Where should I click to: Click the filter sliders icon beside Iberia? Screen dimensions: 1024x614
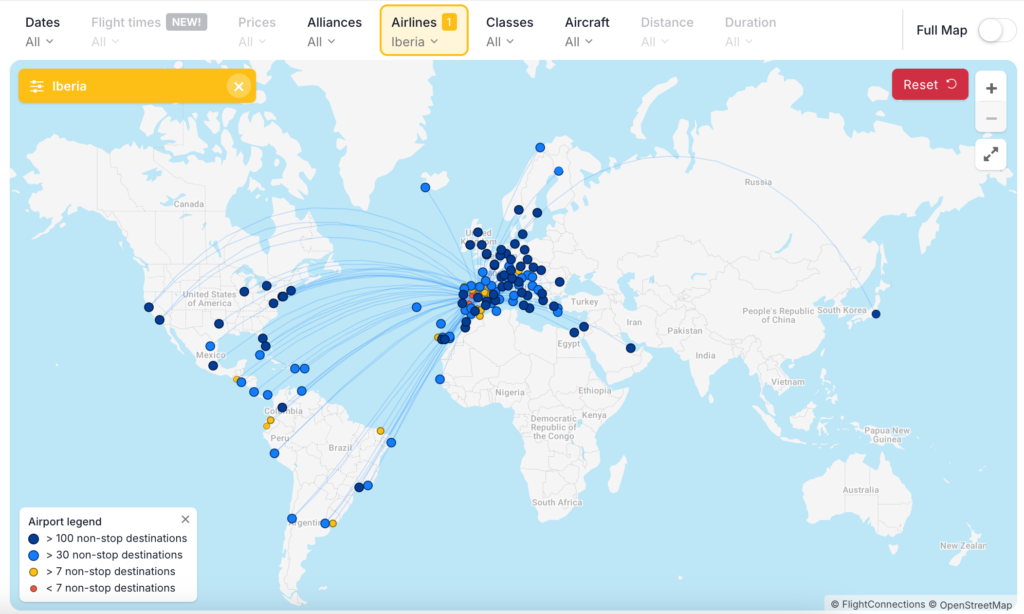pyautogui.click(x=37, y=86)
